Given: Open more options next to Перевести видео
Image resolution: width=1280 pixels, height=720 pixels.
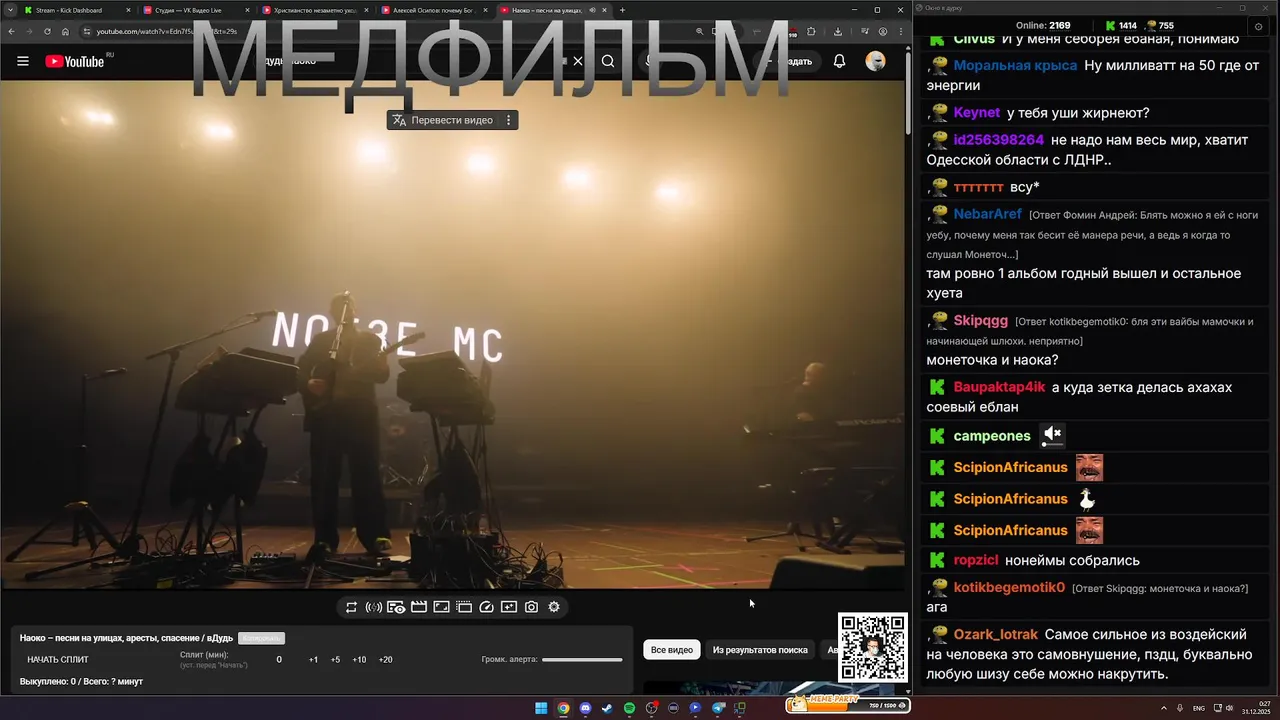Looking at the screenshot, I should pos(508,120).
